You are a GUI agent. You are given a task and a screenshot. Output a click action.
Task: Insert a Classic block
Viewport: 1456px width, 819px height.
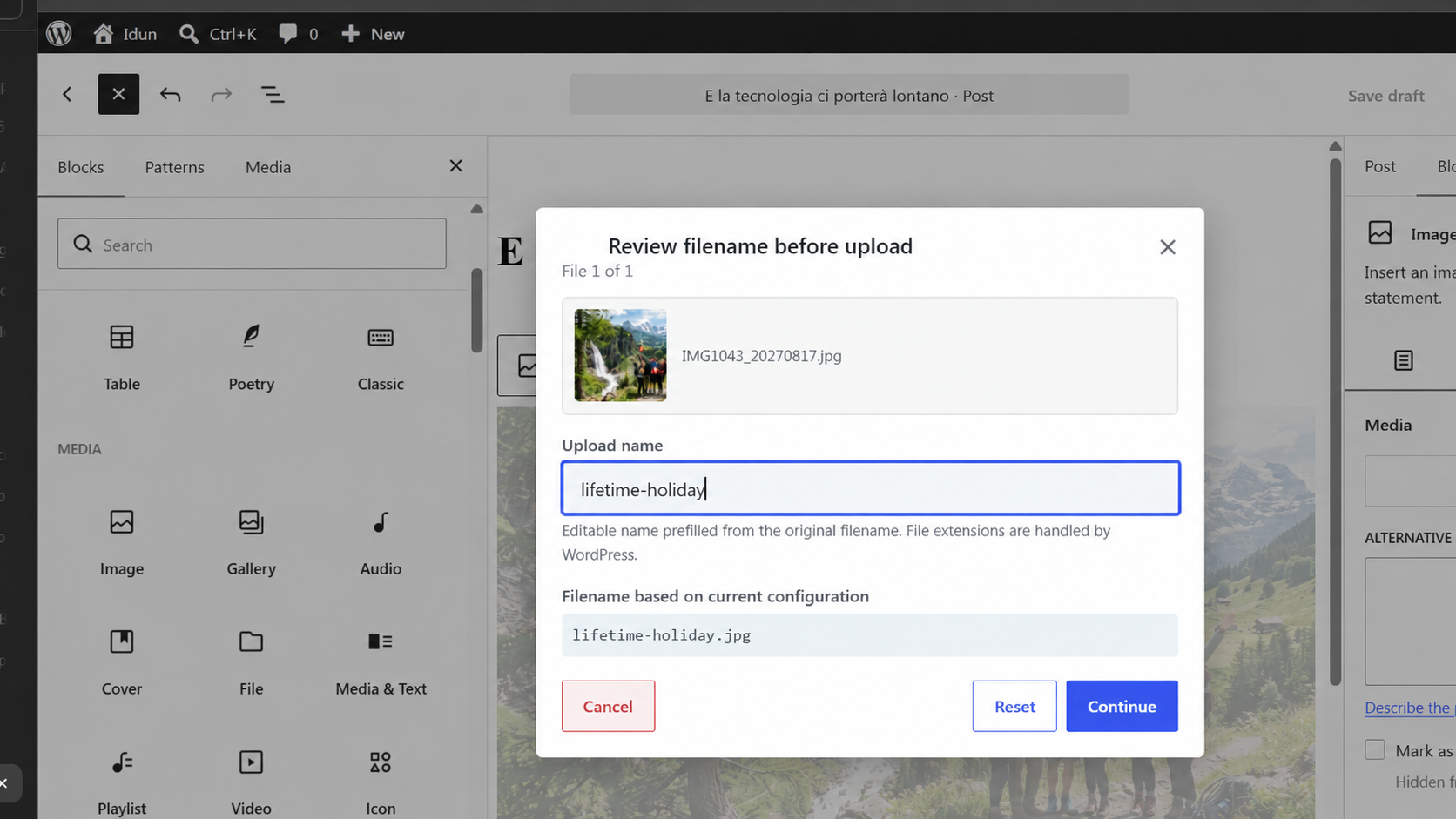coord(381,358)
